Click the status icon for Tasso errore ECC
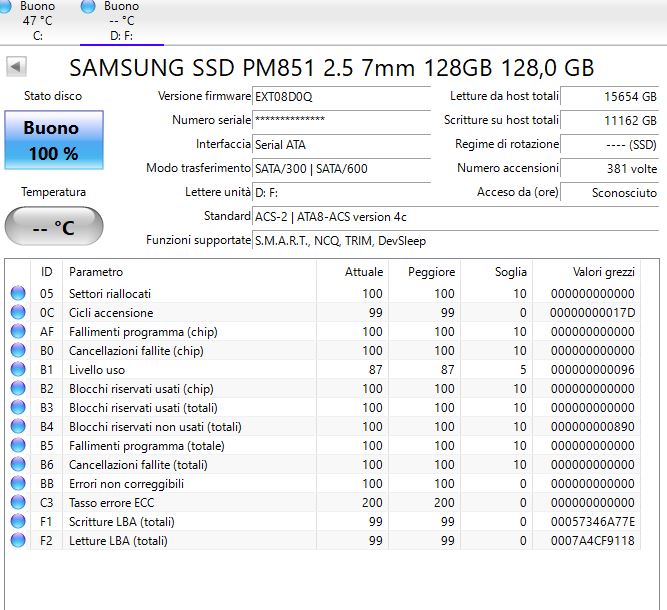The height and width of the screenshot is (610, 667). [18, 502]
